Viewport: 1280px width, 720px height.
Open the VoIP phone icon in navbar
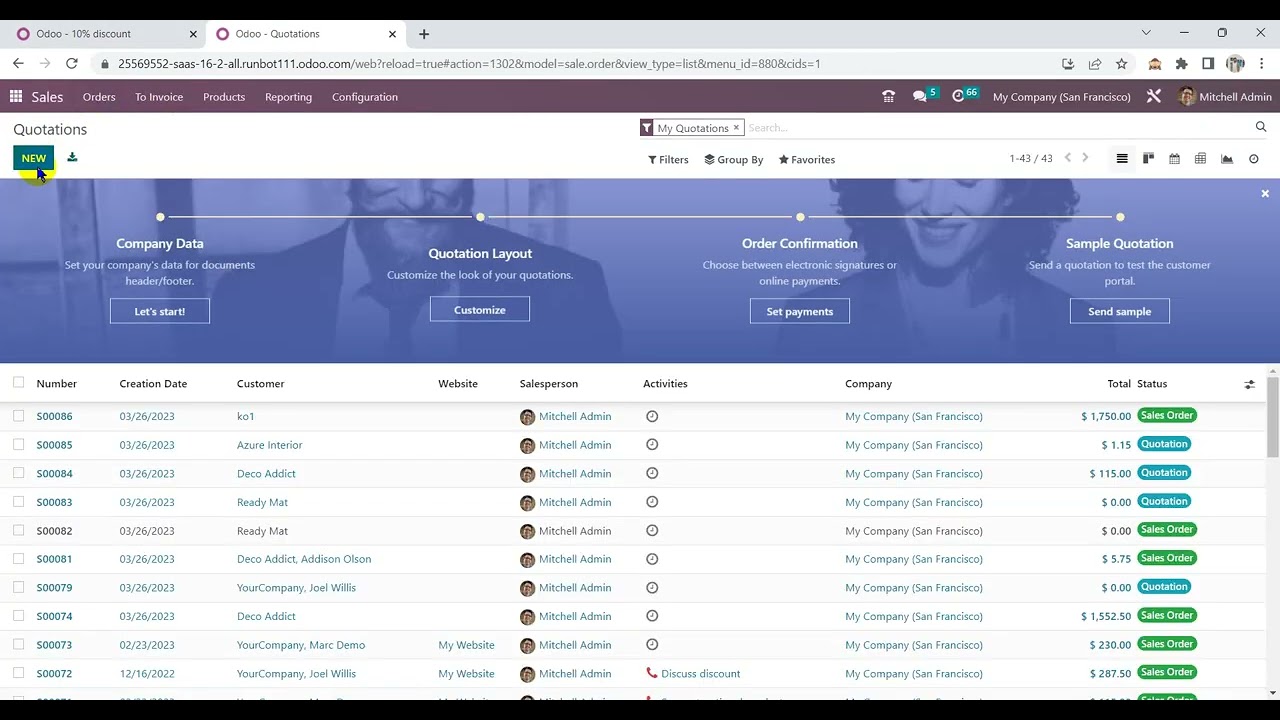[888, 97]
